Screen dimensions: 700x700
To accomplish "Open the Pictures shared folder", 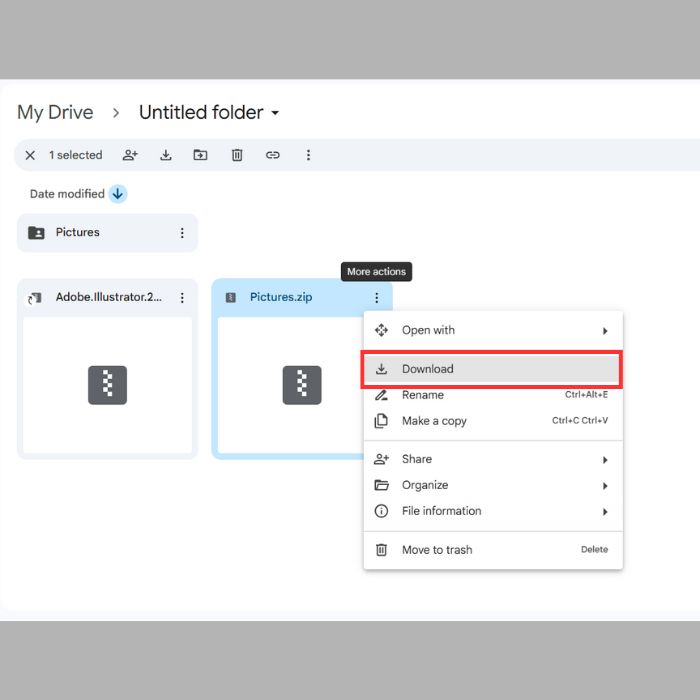I will (x=107, y=233).
